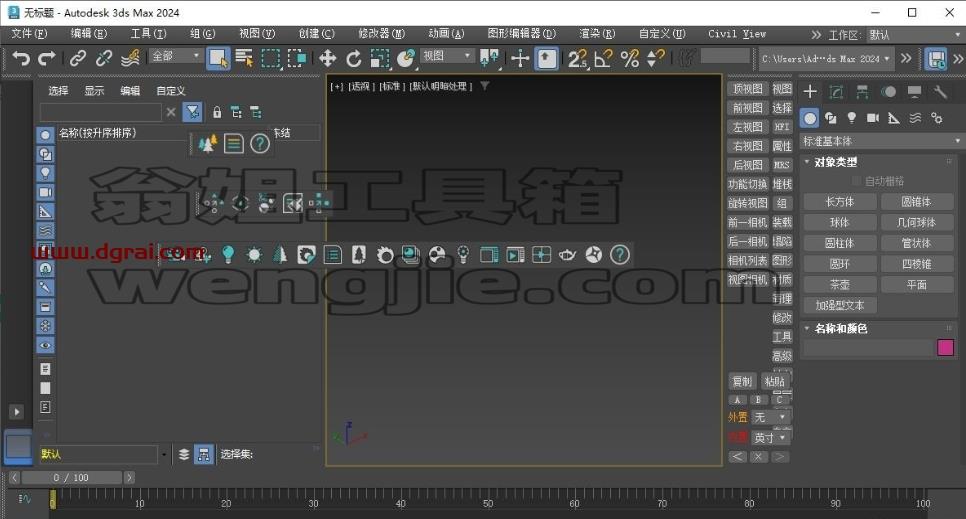The height and width of the screenshot is (519, 966).
Task: Click the Undo arrow in the main toolbar
Action: 21,59
